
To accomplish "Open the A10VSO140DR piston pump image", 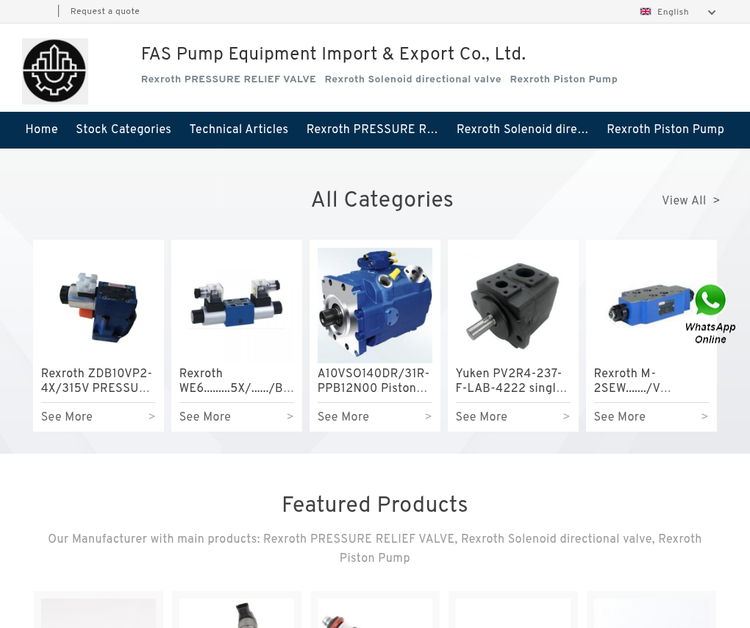I will click(x=375, y=306).
